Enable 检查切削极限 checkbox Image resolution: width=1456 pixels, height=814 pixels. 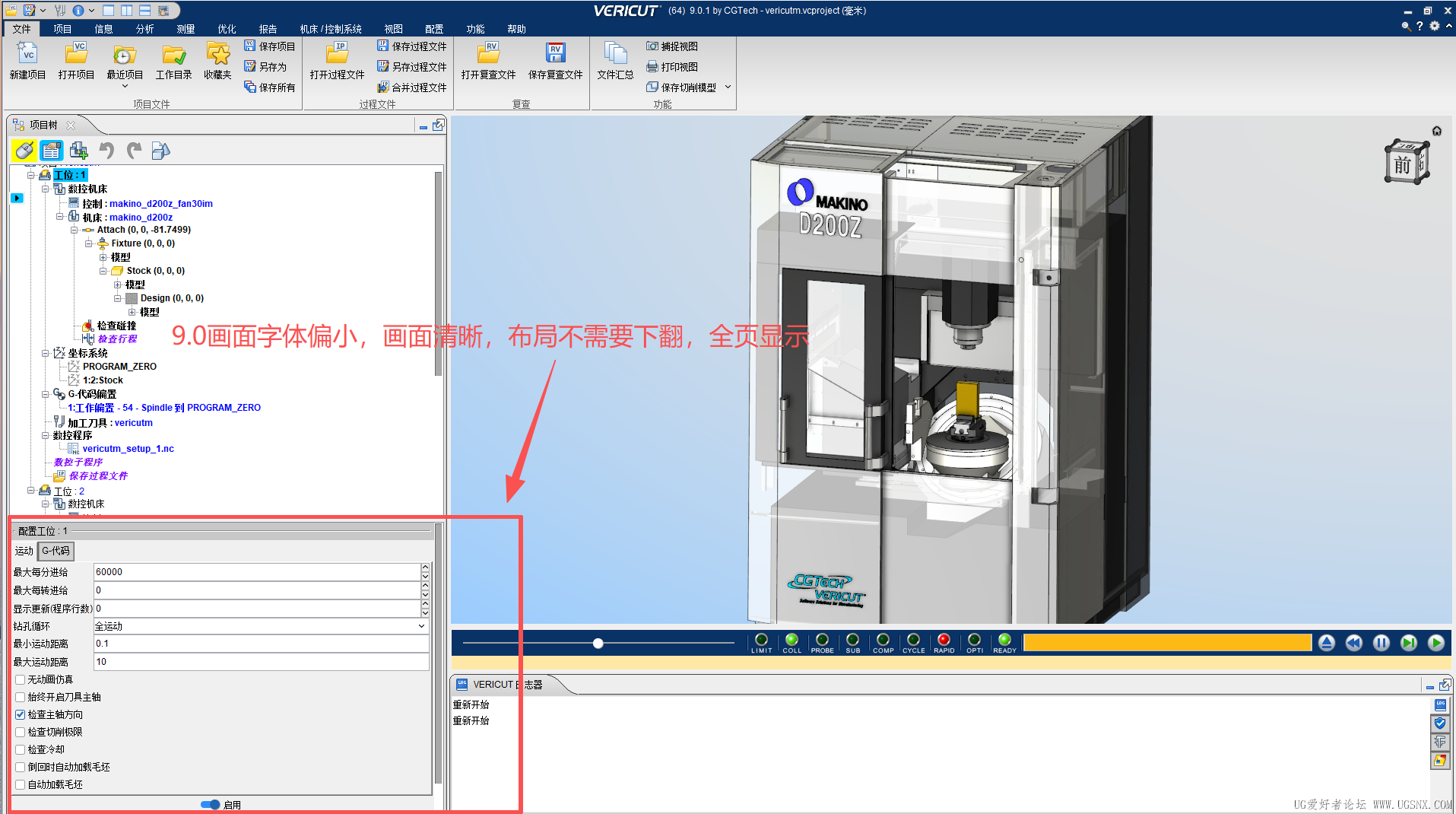(x=21, y=732)
